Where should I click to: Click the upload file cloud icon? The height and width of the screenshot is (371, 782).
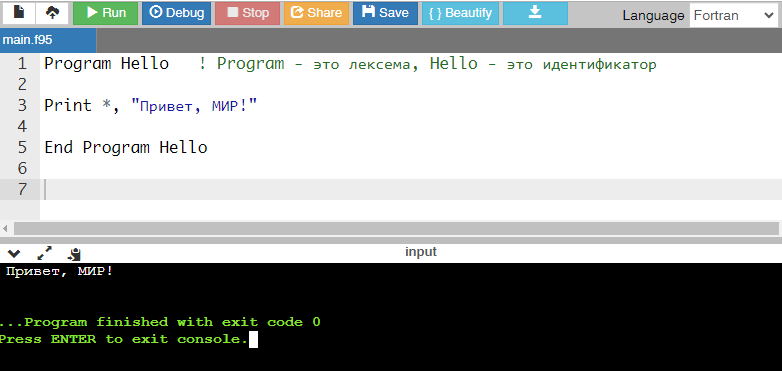point(52,13)
